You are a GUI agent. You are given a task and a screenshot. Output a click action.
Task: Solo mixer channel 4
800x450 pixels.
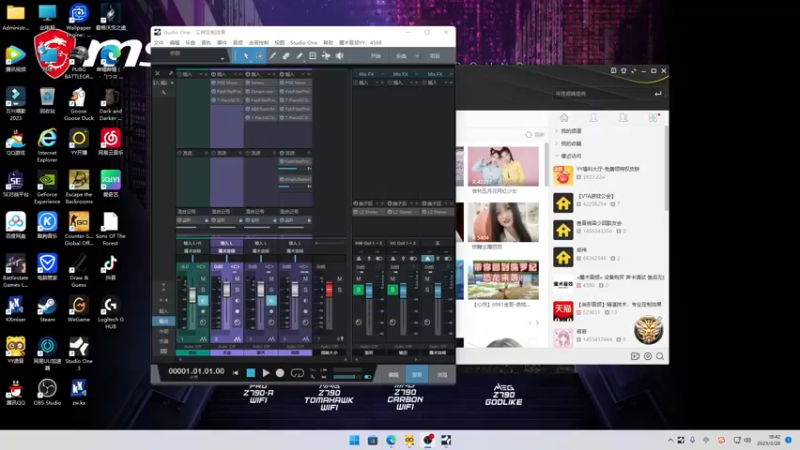tap(306, 290)
